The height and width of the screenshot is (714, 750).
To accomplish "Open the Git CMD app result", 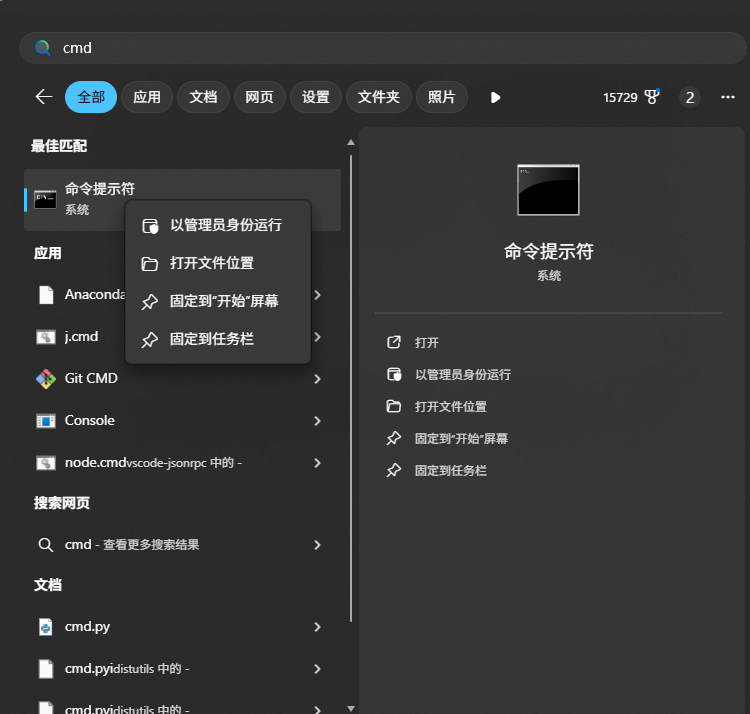I will 182,379.
